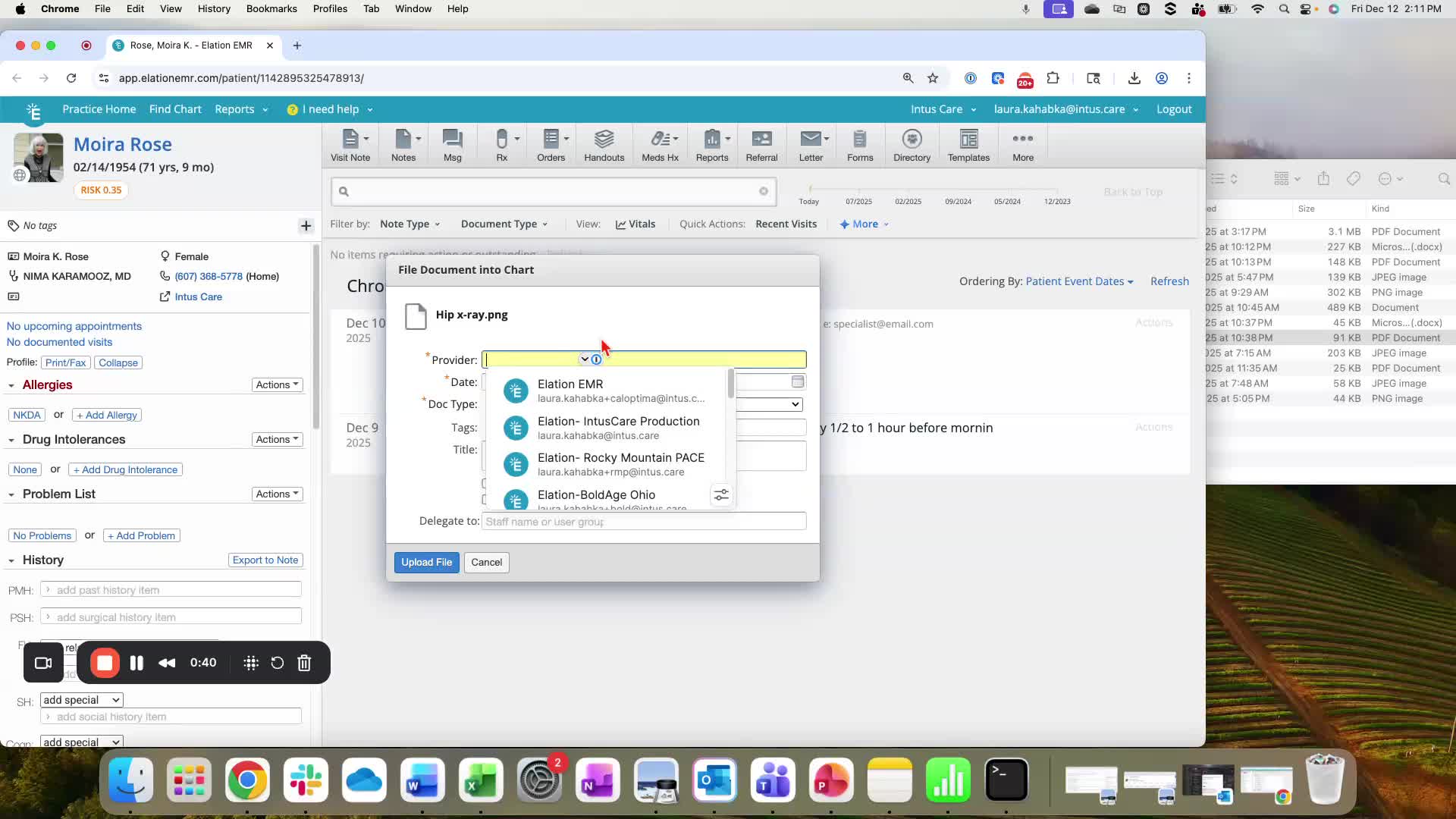Open Slack from the Dock
The width and height of the screenshot is (1456, 819).
click(306, 780)
